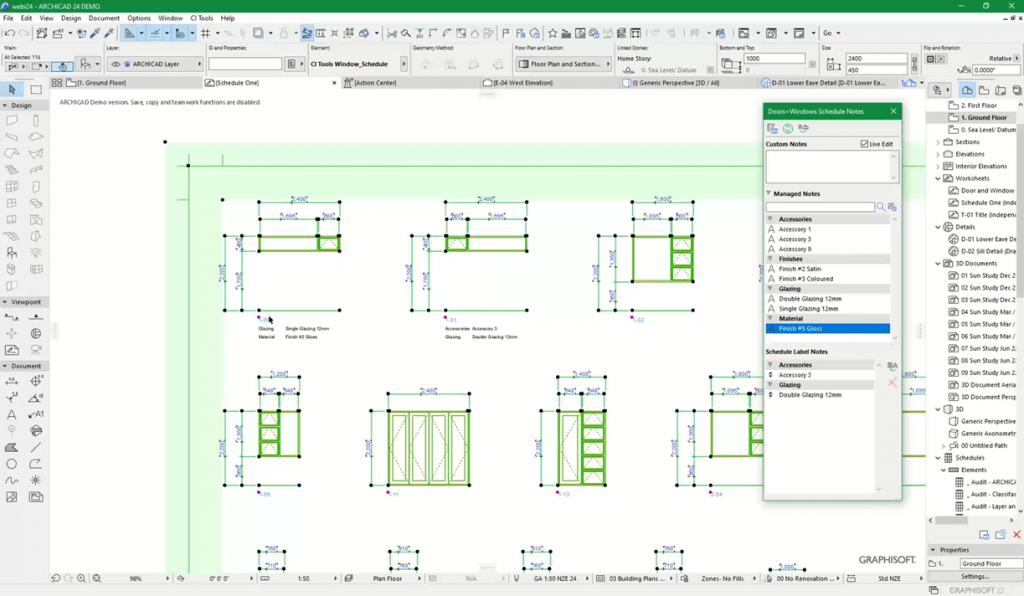The height and width of the screenshot is (596, 1024).
Task: Click the Tab Overview grid icon
Action: (57, 83)
